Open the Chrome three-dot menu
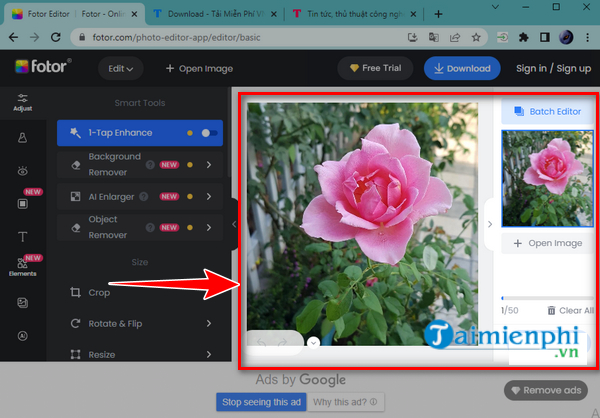 (587, 37)
